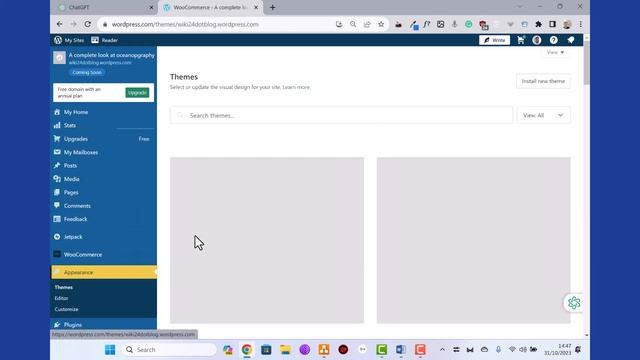Click the Write button

click(494, 40)
